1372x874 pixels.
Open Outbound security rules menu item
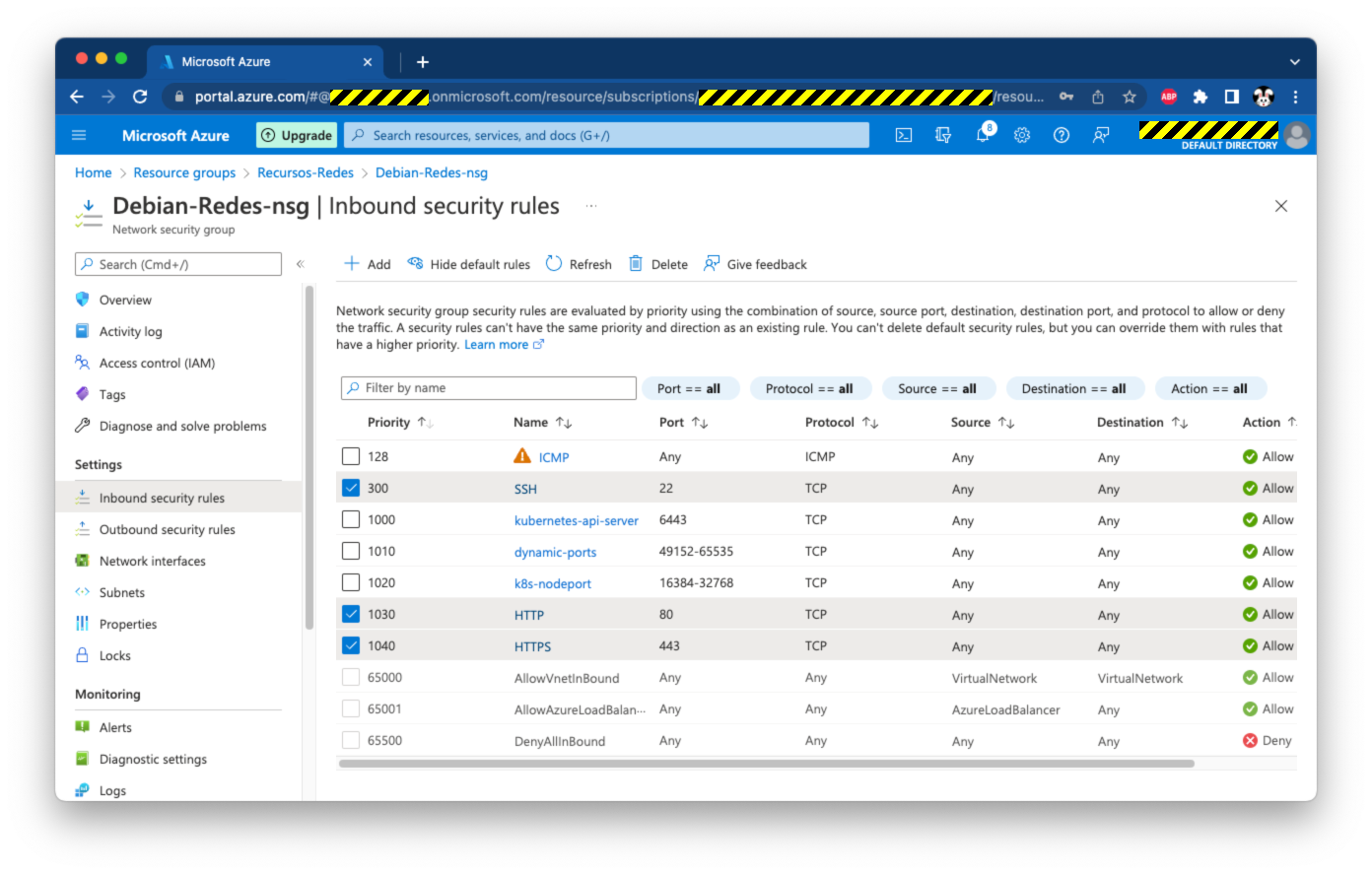click(x=167, y=529)
